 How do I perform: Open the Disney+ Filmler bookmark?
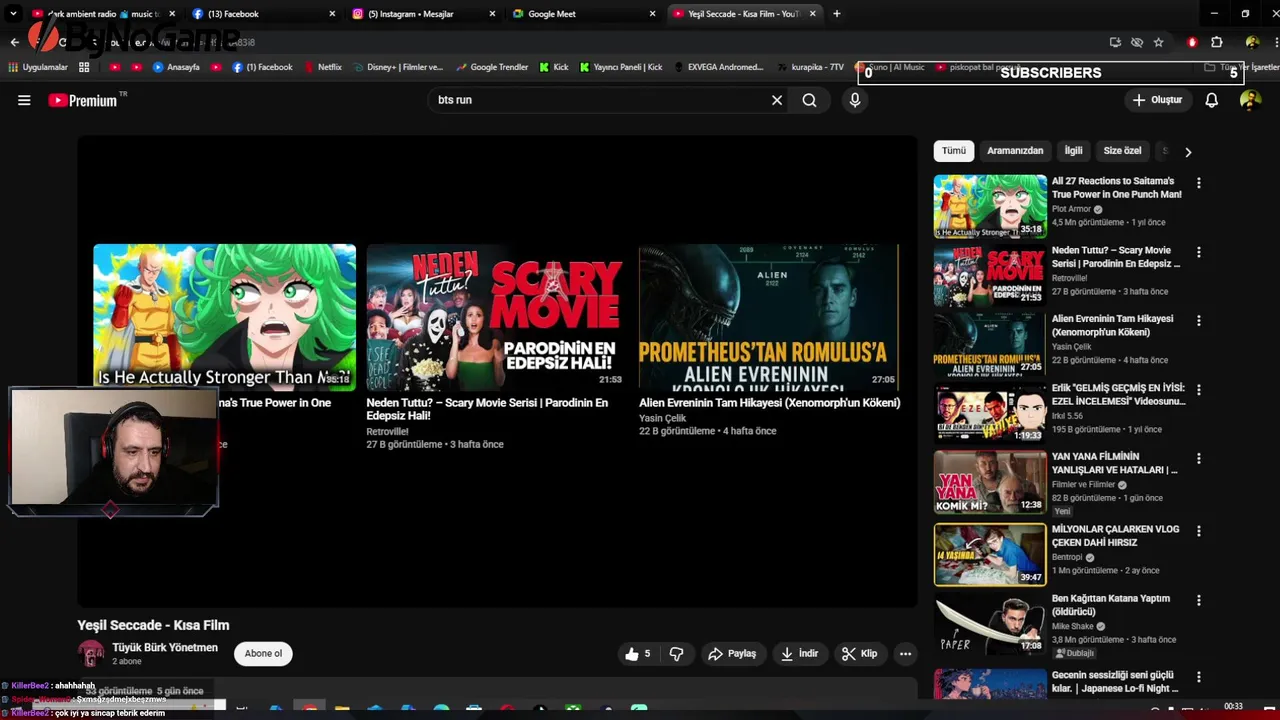coord(396,67)
